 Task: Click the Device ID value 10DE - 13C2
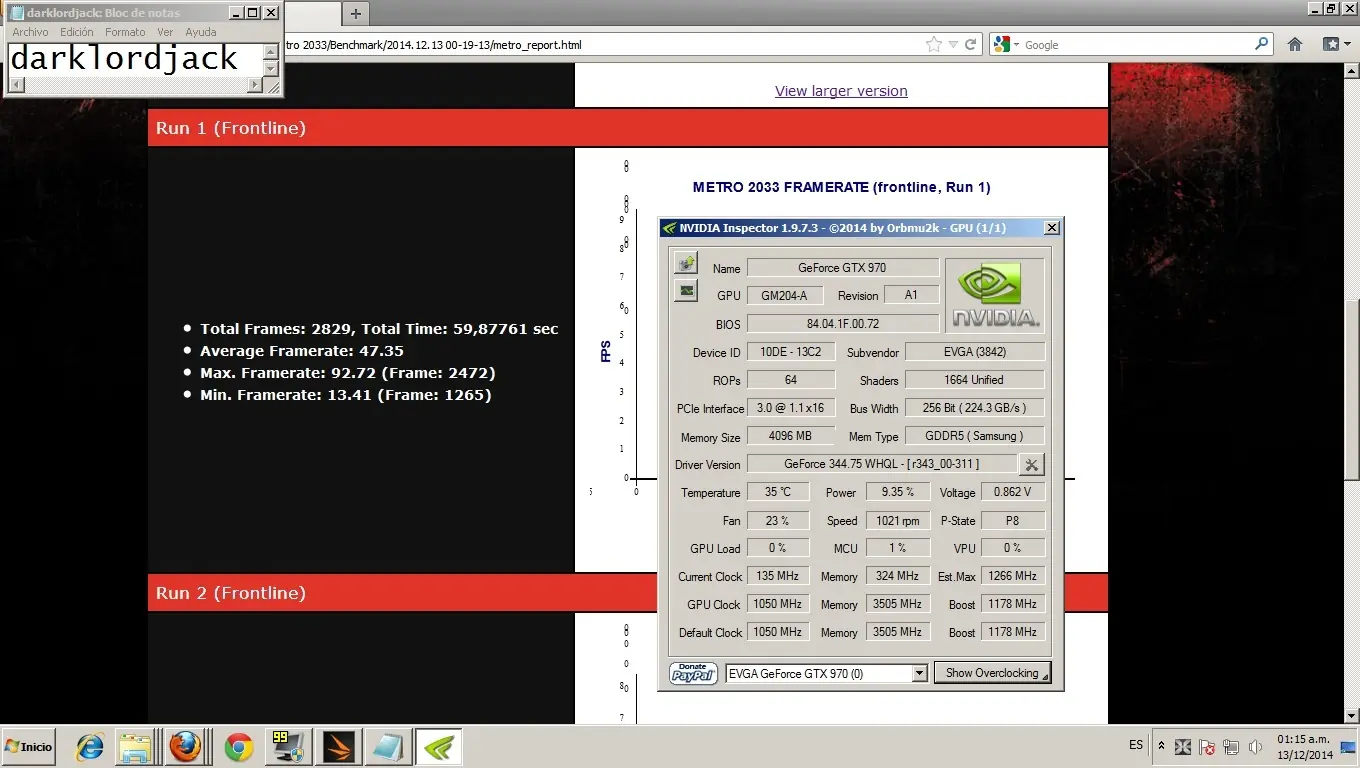pos(791,352)
